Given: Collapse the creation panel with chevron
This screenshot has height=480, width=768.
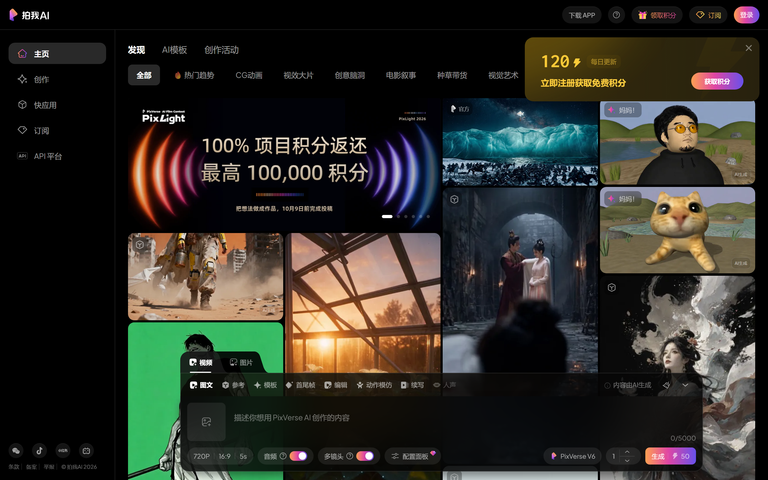Looking at the screenshot, I should [685, 385].
